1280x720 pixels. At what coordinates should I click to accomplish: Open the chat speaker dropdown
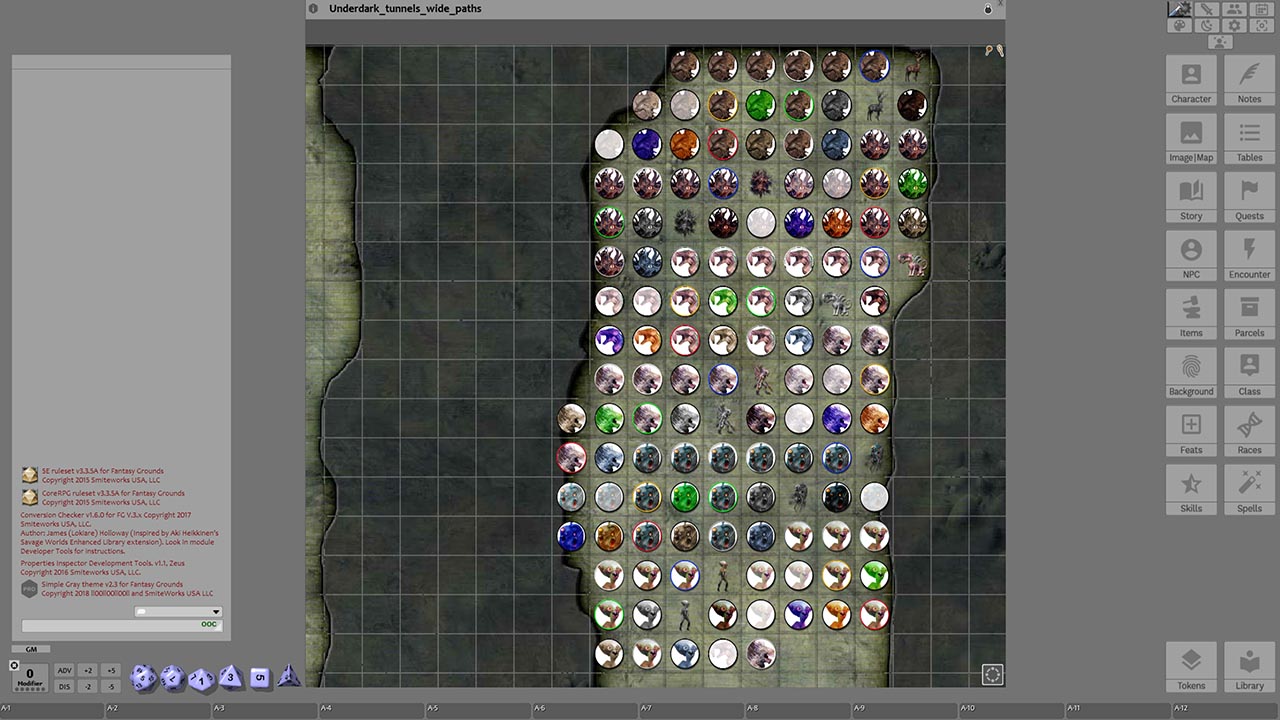pyautogui.click(x=178, y=611)
